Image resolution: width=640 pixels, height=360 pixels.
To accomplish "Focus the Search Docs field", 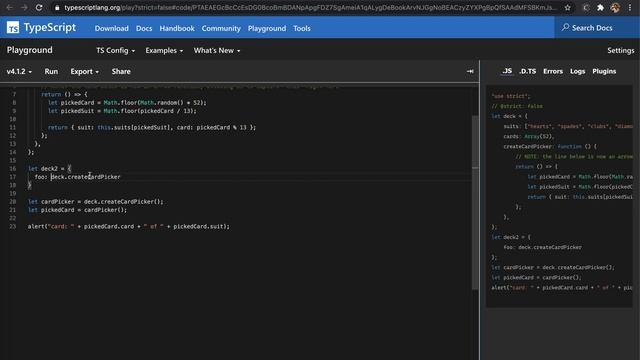I will tap(597, 28).
